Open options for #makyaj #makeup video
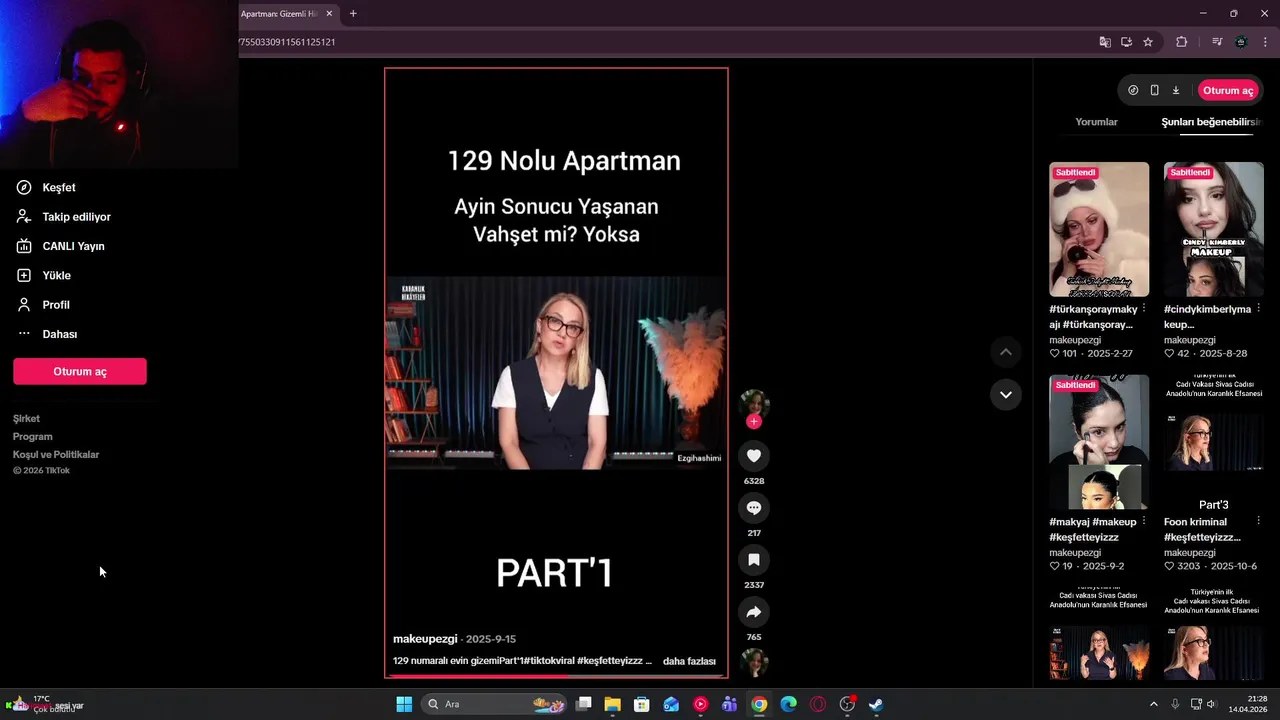The image size is (1280, 720). (1144, 522)
